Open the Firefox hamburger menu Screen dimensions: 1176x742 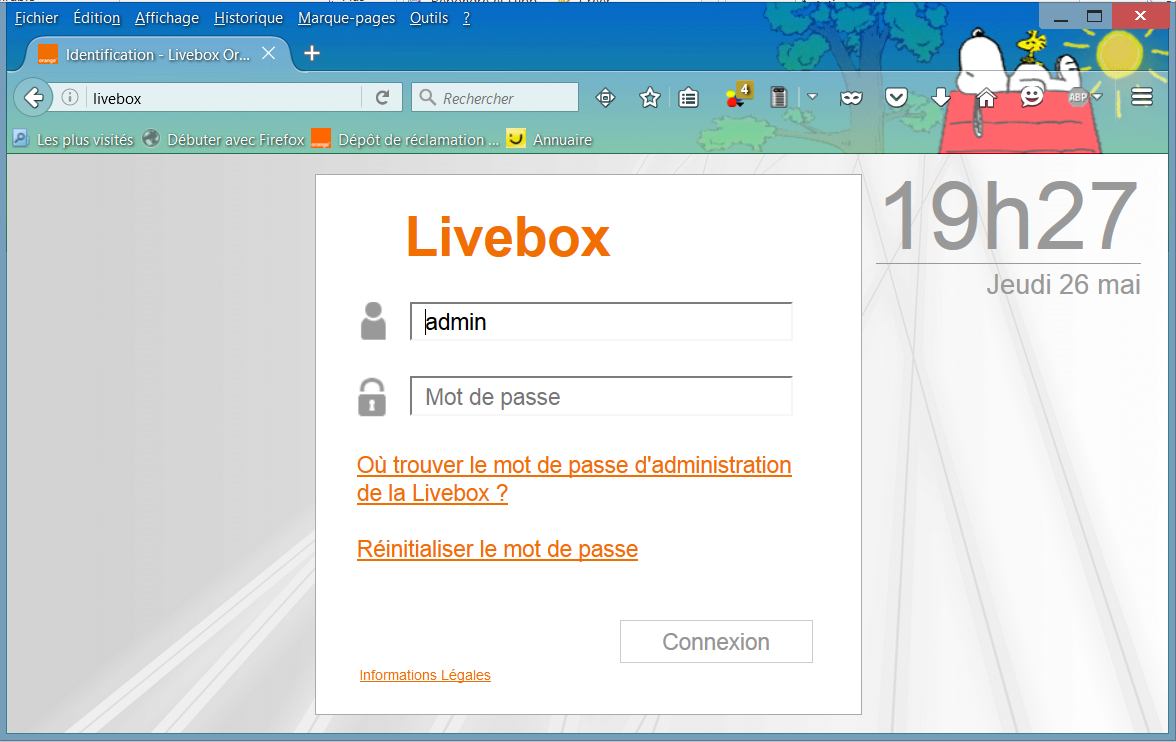(x=1141, y=97)
